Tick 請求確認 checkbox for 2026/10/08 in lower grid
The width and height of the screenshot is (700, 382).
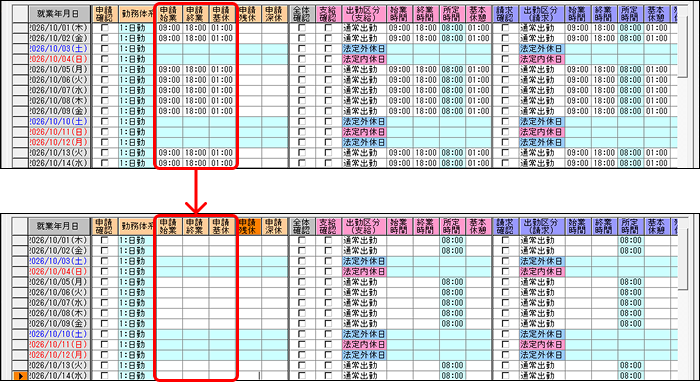(x=505, y=313)
